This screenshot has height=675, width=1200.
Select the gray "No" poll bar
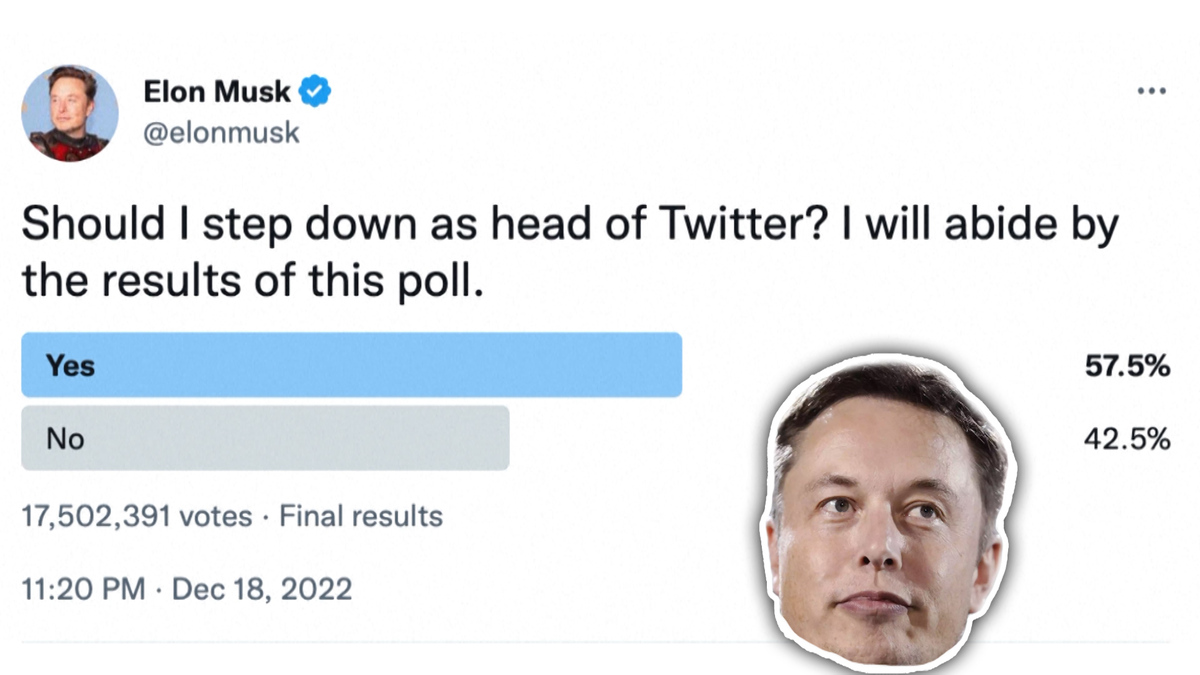265,438
